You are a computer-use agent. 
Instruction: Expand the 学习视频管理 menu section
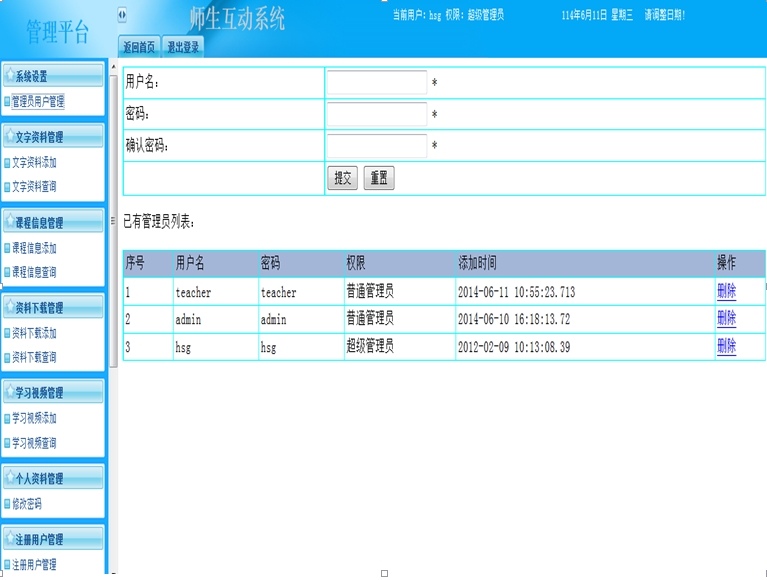pyautogui.click(x=53, y=392)
